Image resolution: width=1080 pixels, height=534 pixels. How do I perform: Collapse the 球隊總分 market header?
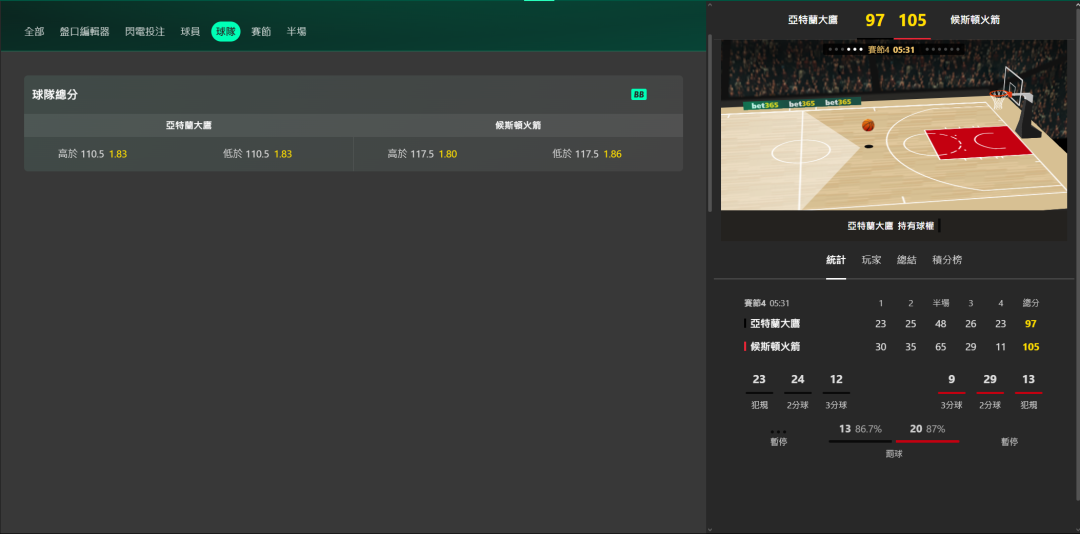(x=353, y=95)
